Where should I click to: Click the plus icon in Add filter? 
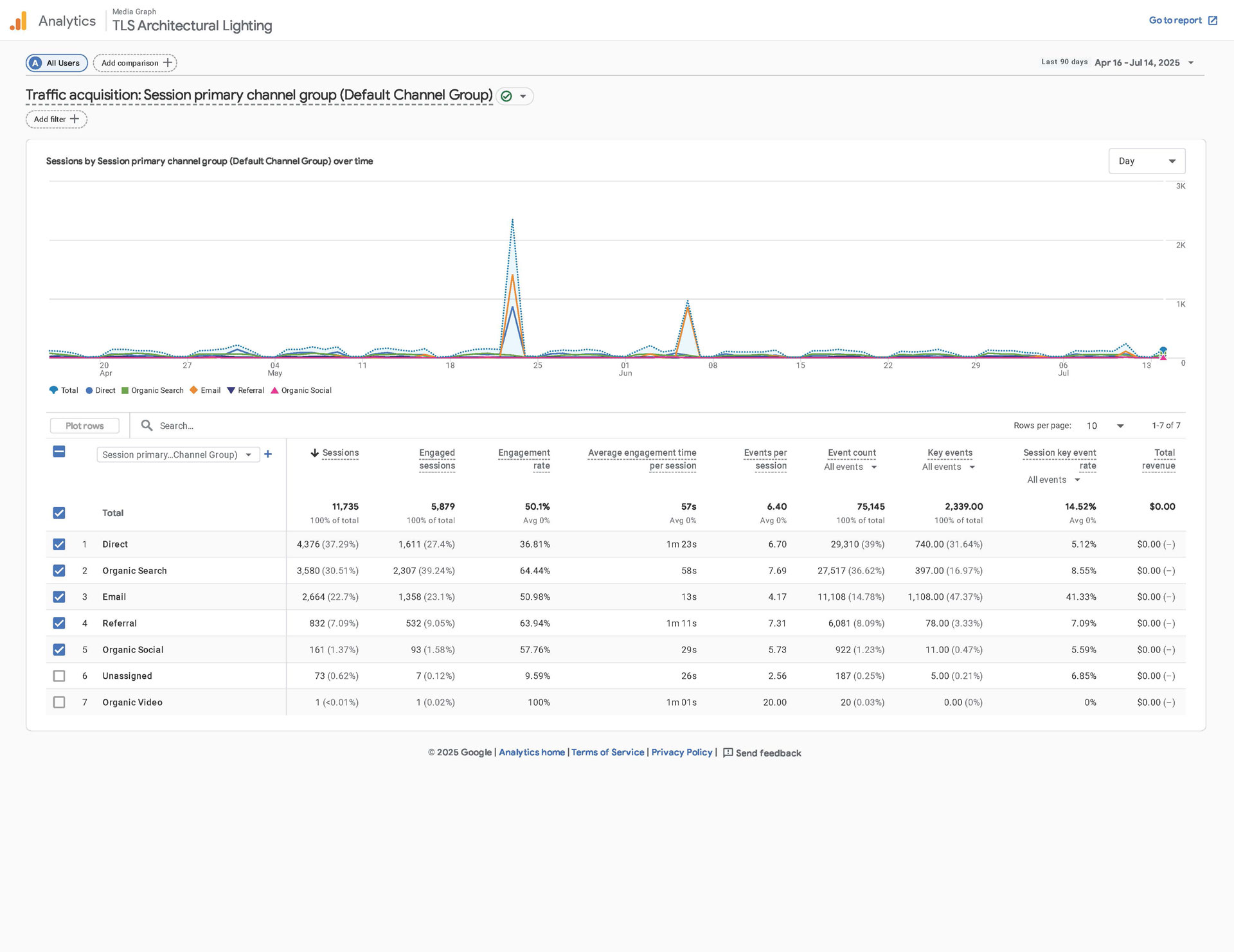tap(75, 119)
